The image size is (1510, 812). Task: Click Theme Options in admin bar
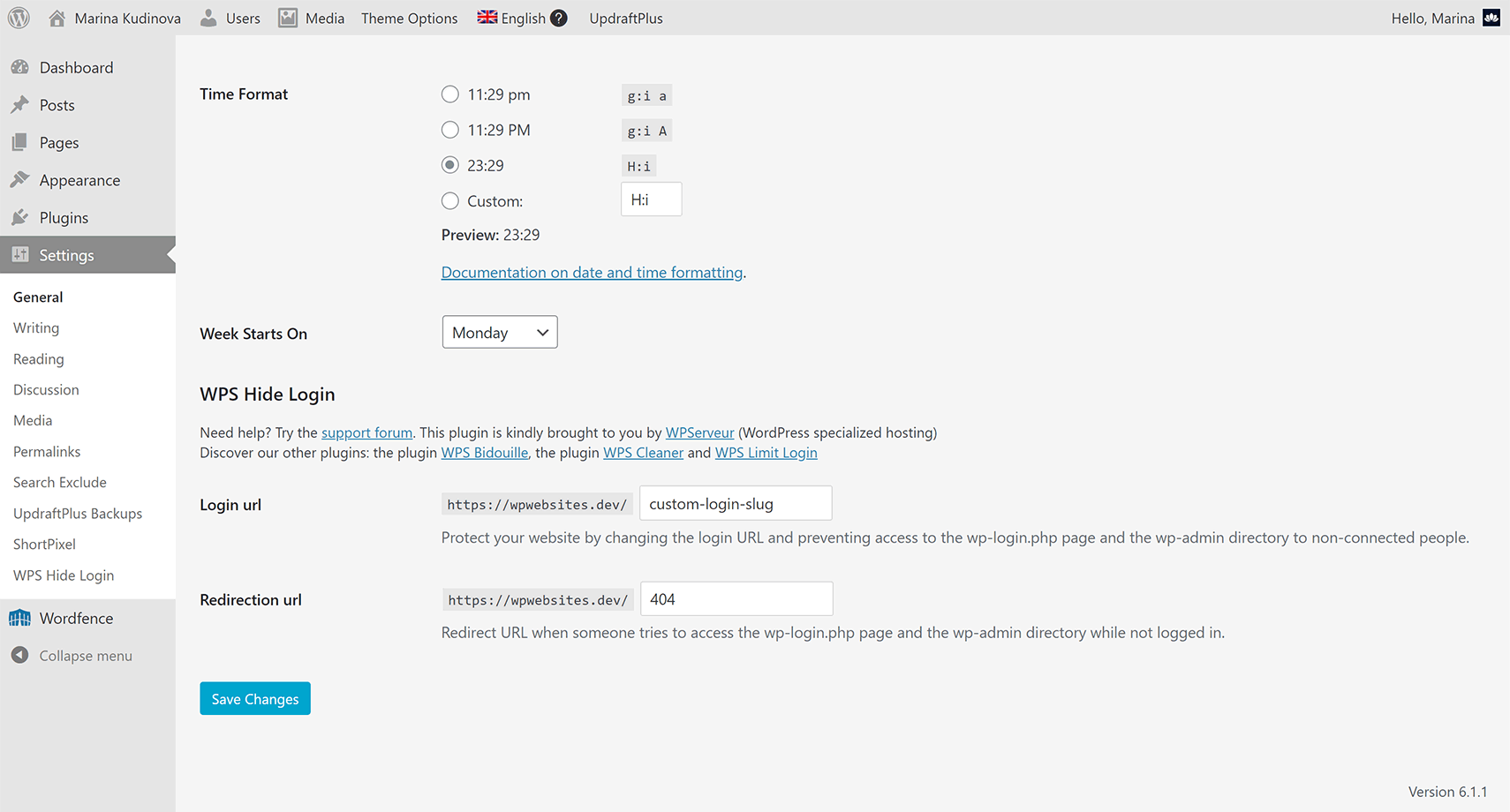(x=410, y=18)
